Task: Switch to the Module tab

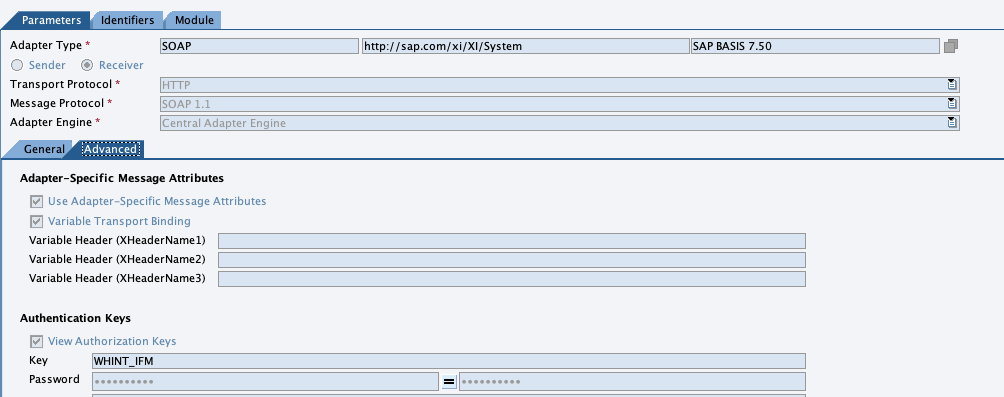Action: pos(194,20)
